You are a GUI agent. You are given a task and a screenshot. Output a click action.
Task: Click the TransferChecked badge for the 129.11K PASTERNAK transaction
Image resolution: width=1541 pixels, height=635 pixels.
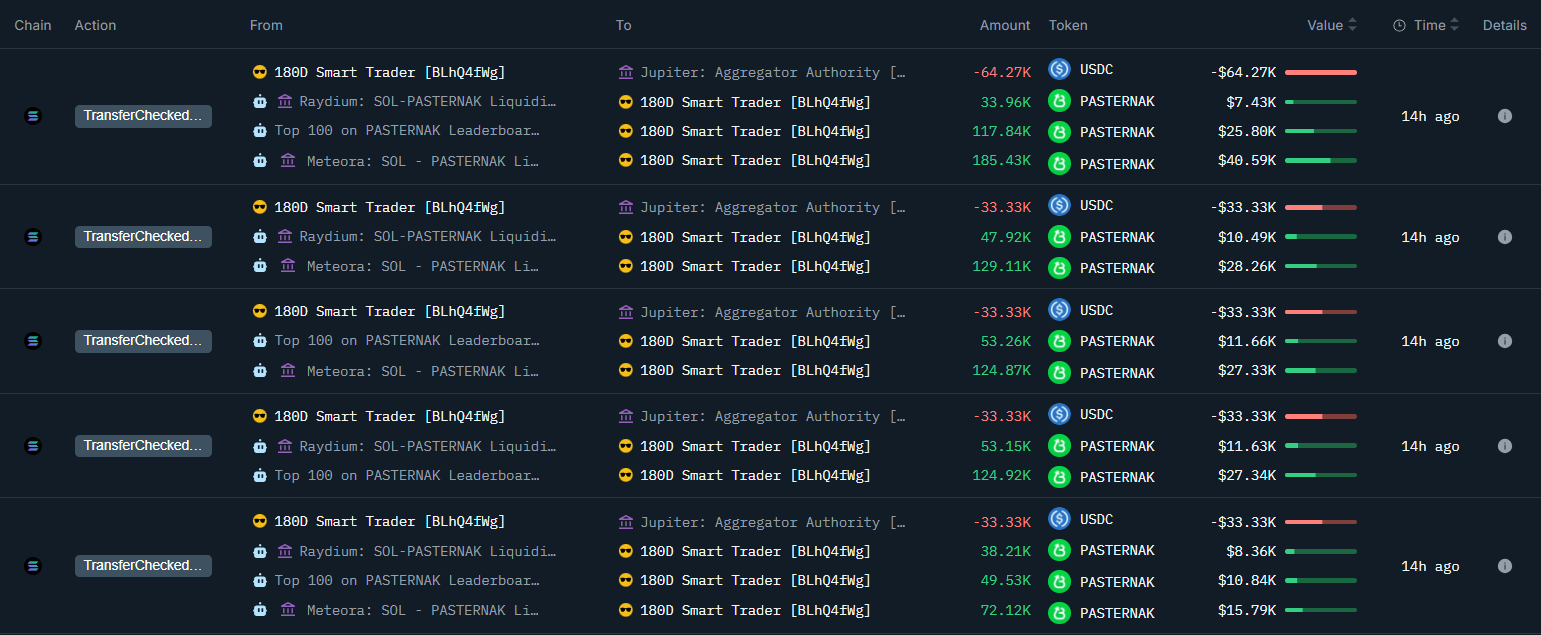point(143,237)
